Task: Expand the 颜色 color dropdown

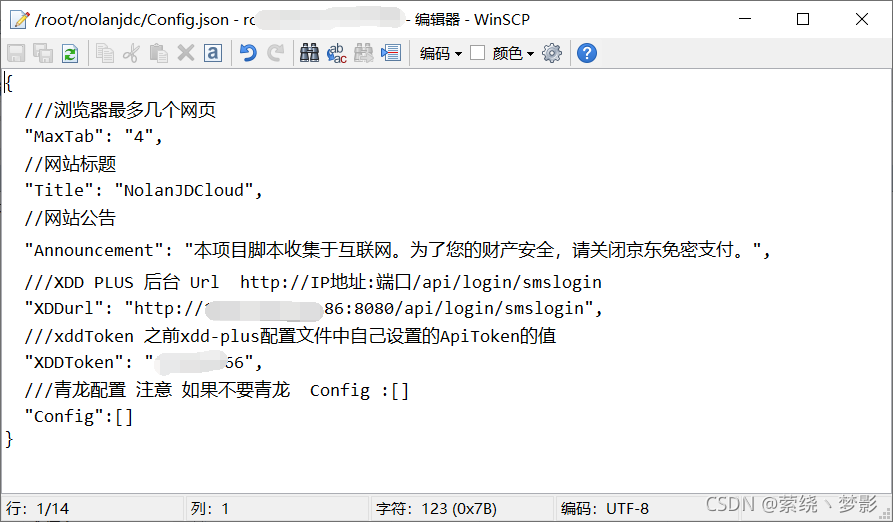Action: (513, 54)
